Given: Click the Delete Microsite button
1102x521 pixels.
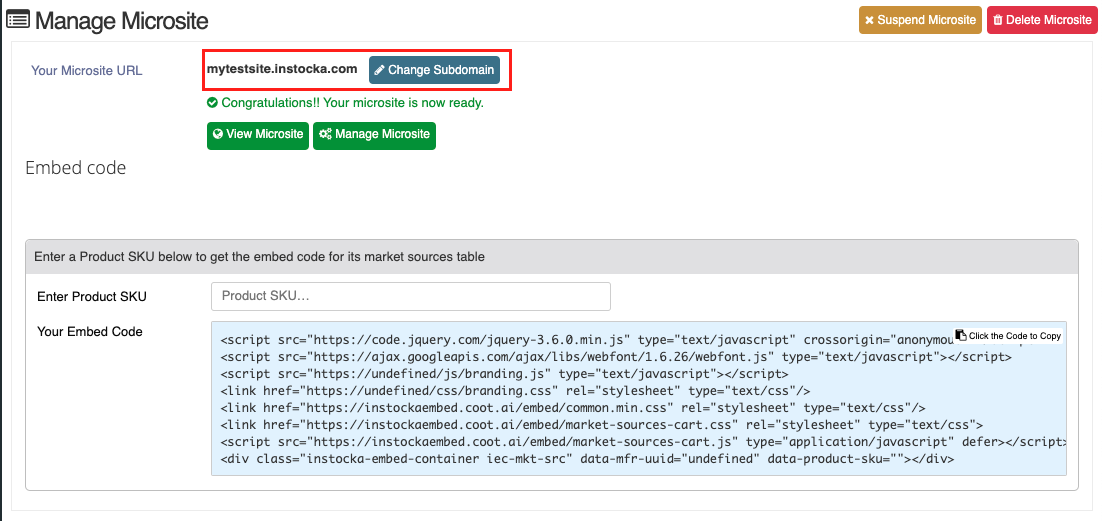Looking at the screenshot, I should pos(1042,20).
